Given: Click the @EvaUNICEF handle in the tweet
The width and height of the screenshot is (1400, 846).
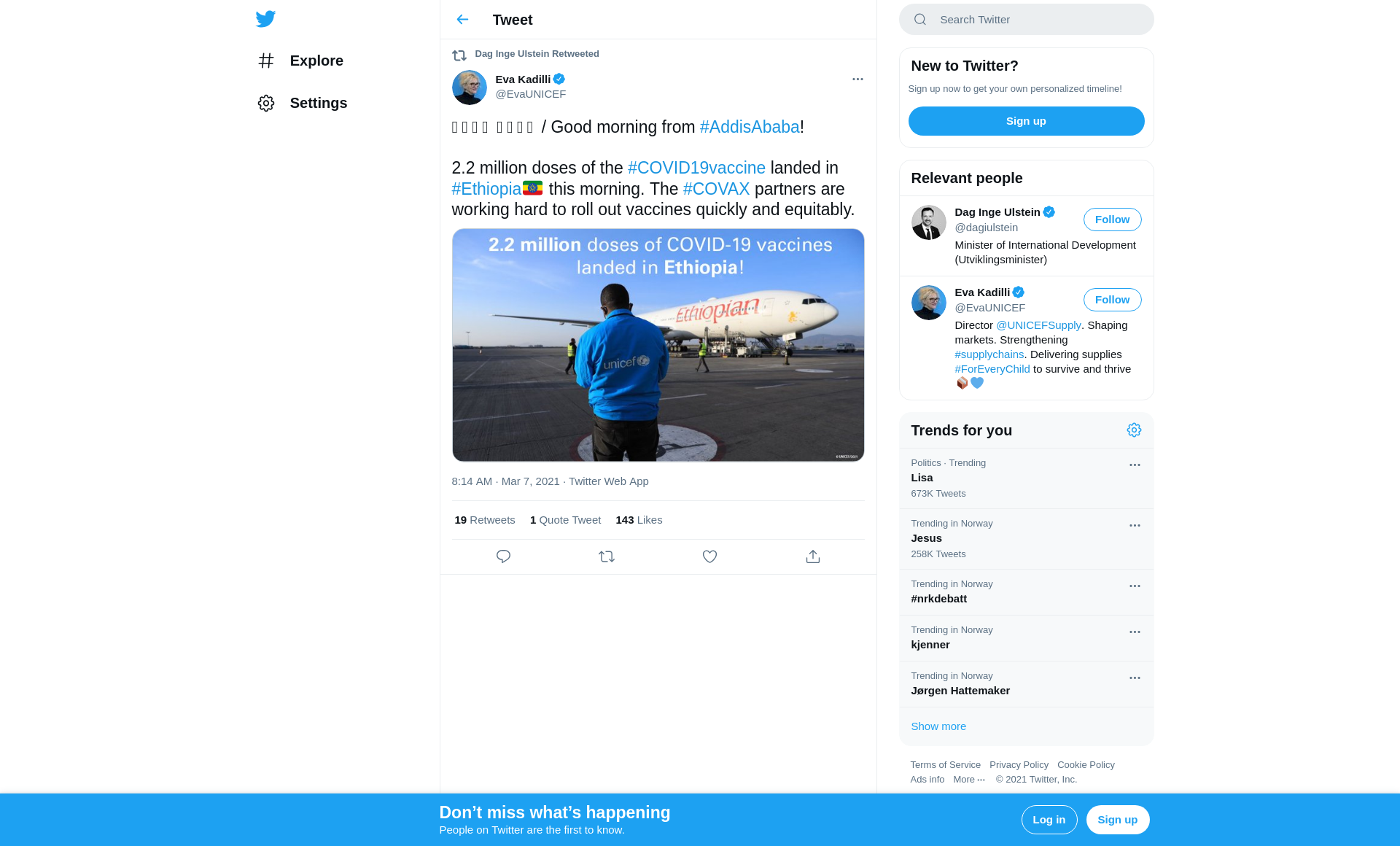Looking at the screenshot, I should point(530,94).
